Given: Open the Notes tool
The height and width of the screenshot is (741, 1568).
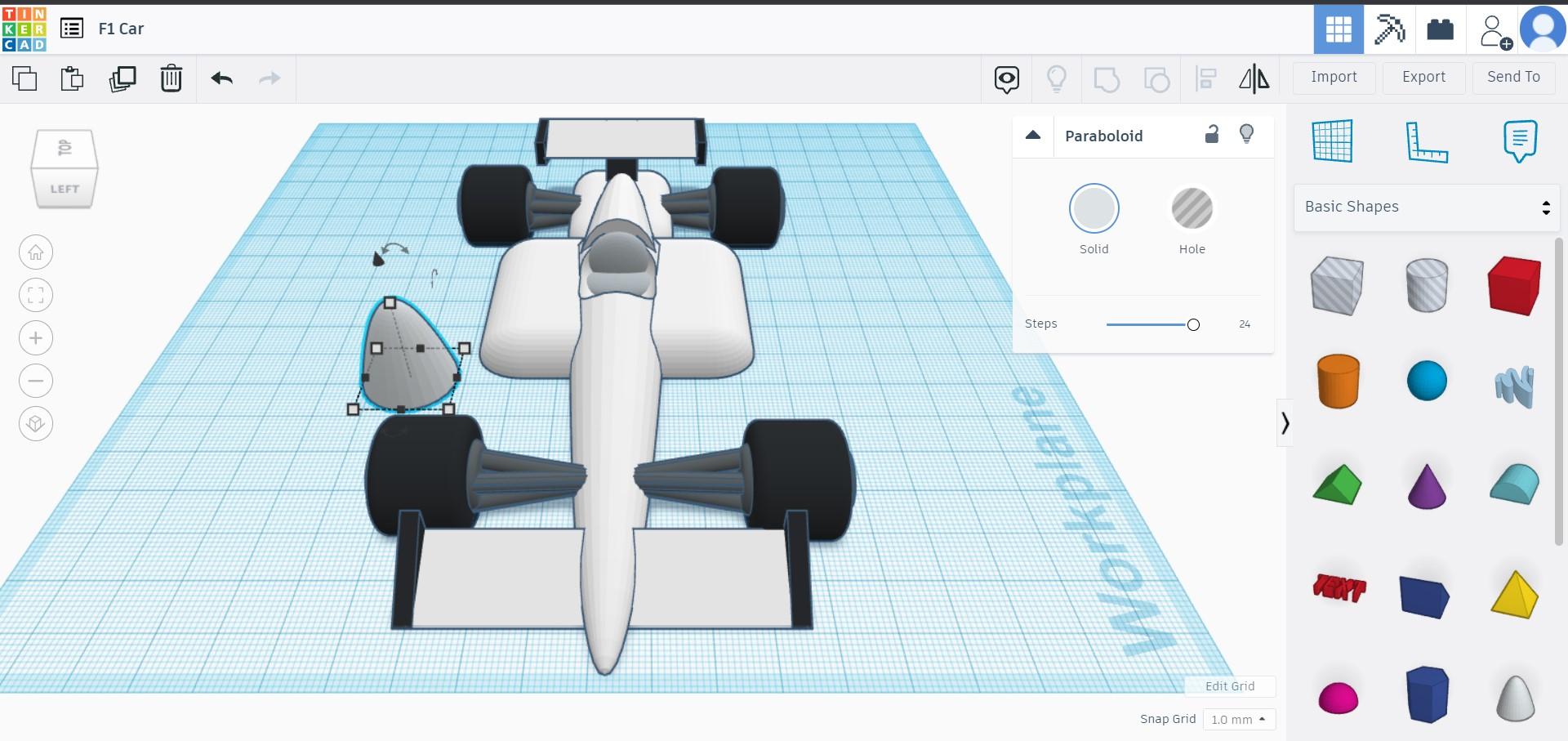Looking at the screenshot, I should tap(1520, 141).
